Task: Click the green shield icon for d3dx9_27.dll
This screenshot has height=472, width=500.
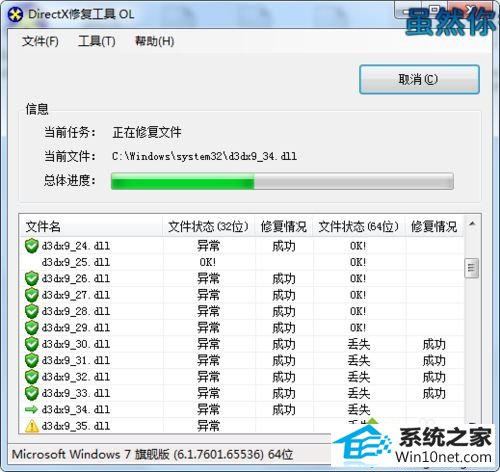Action: coord(32,295)
